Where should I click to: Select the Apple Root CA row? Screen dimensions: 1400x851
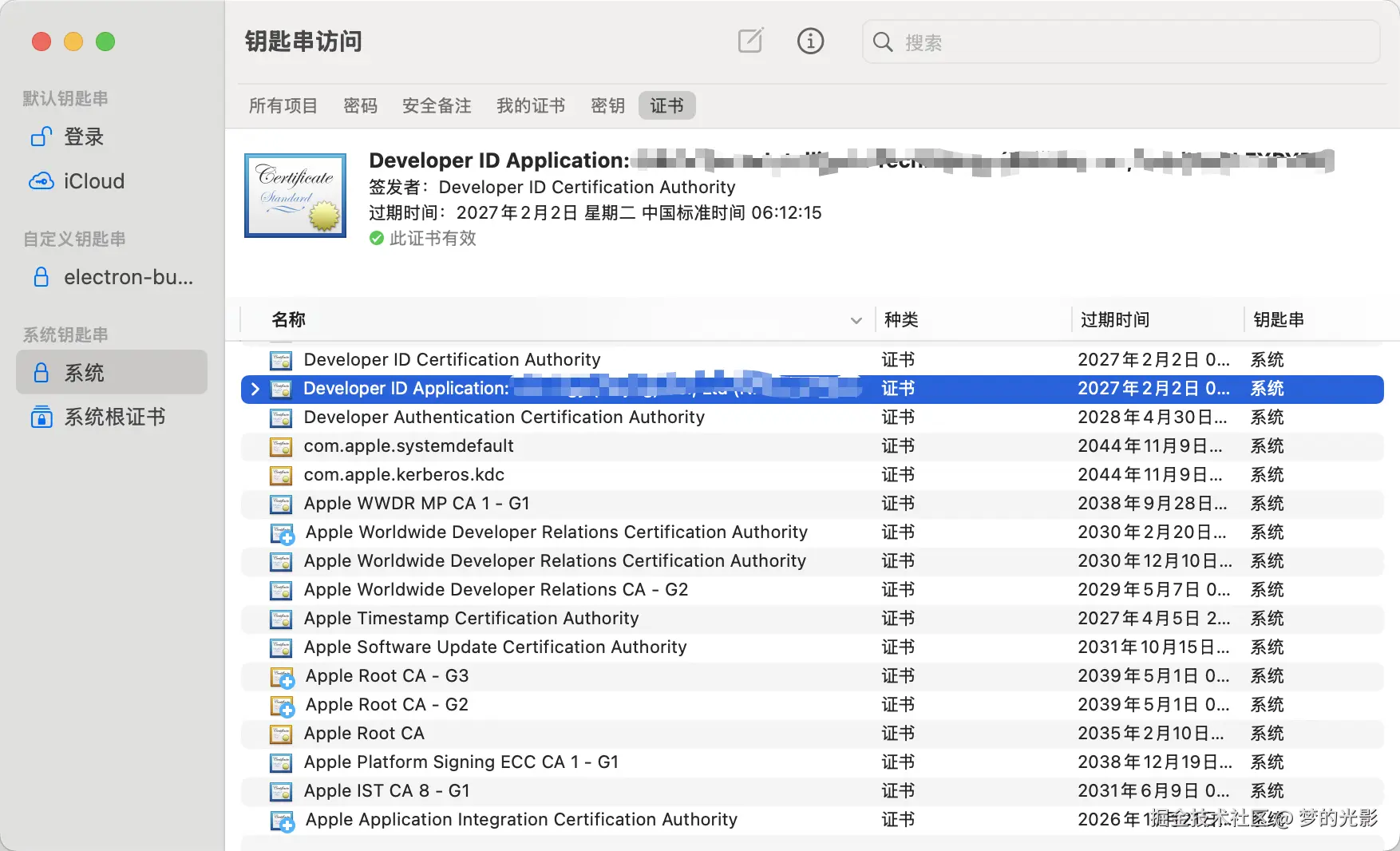pos(813,734)
